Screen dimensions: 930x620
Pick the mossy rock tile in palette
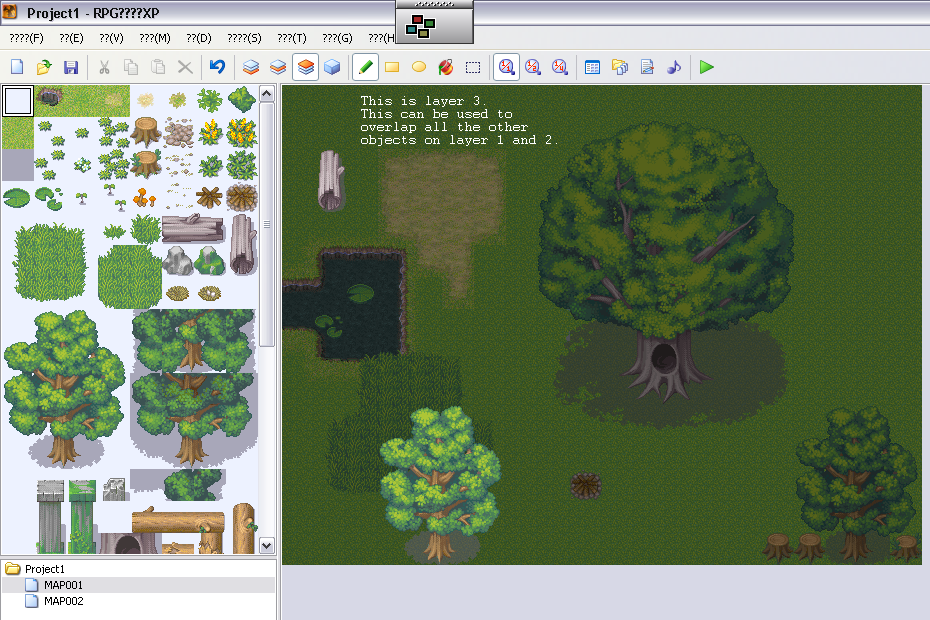[210, 261]
